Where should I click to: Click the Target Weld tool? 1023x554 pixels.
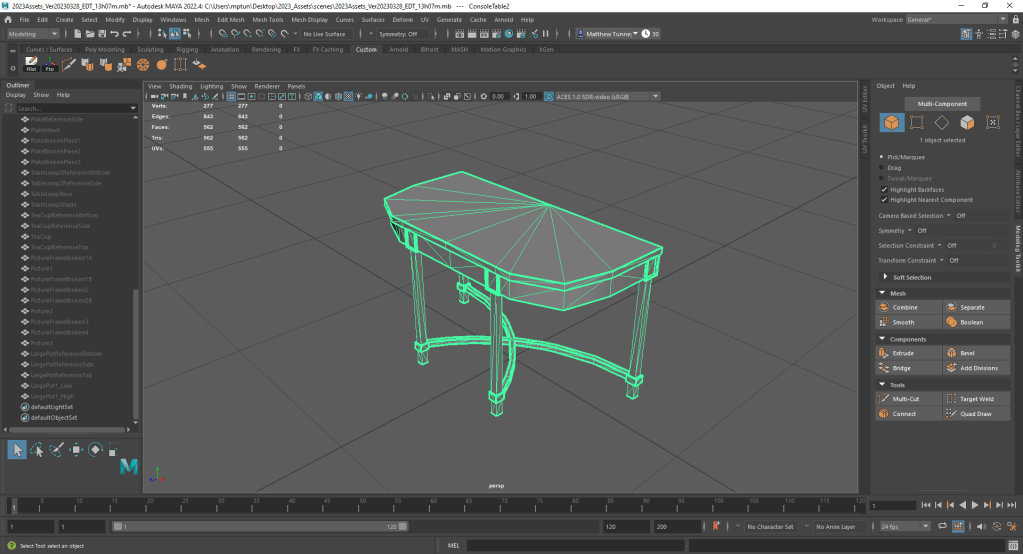977,398
